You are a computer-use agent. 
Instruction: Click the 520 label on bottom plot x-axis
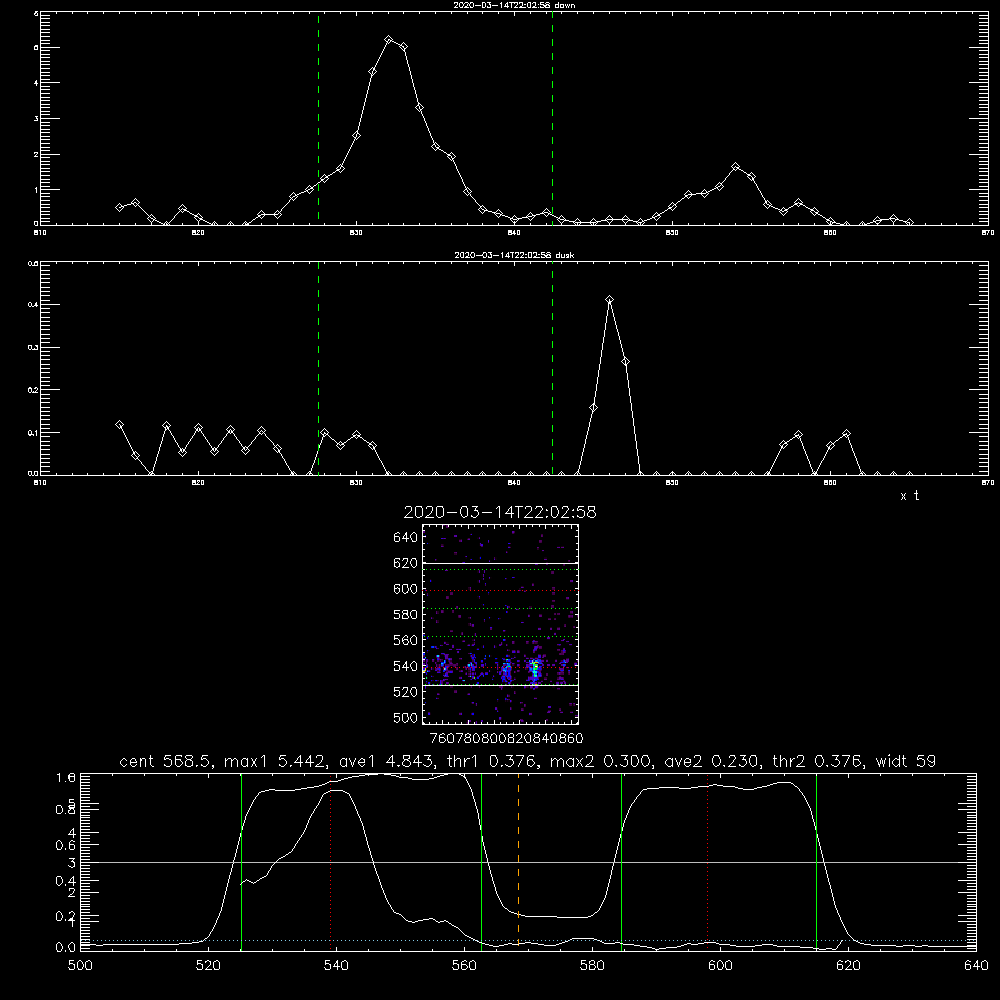(209, 966)
